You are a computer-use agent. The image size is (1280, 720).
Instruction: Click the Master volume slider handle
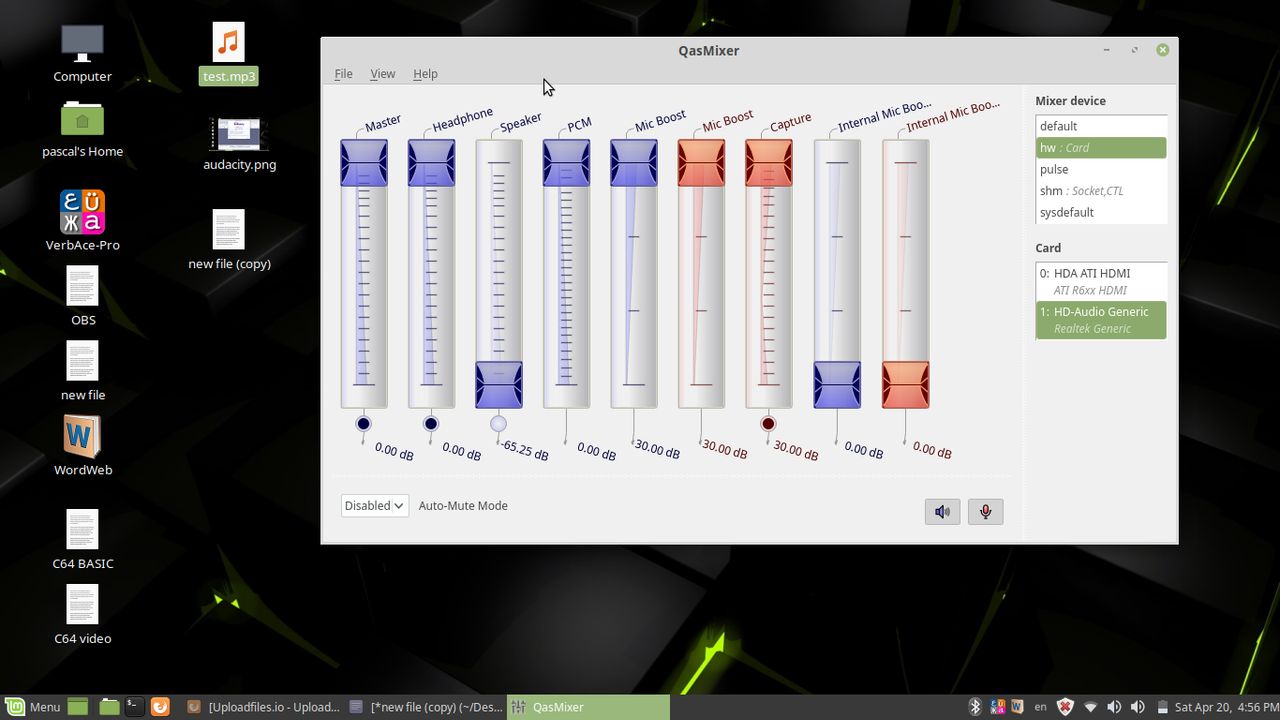tap(364, 163)
